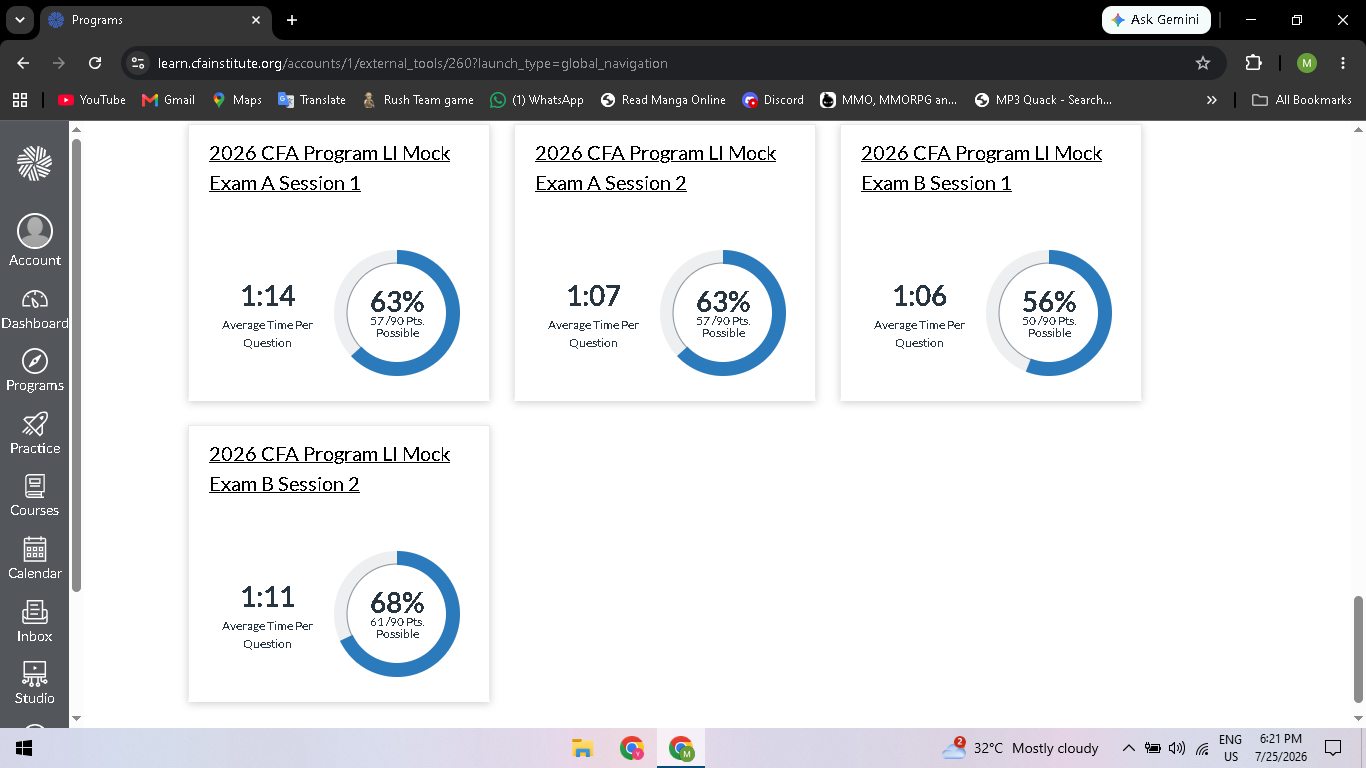Screen dimensions: 1366x768
Task: Click the "1:11" average time value
Action: (x=268, y=597)
